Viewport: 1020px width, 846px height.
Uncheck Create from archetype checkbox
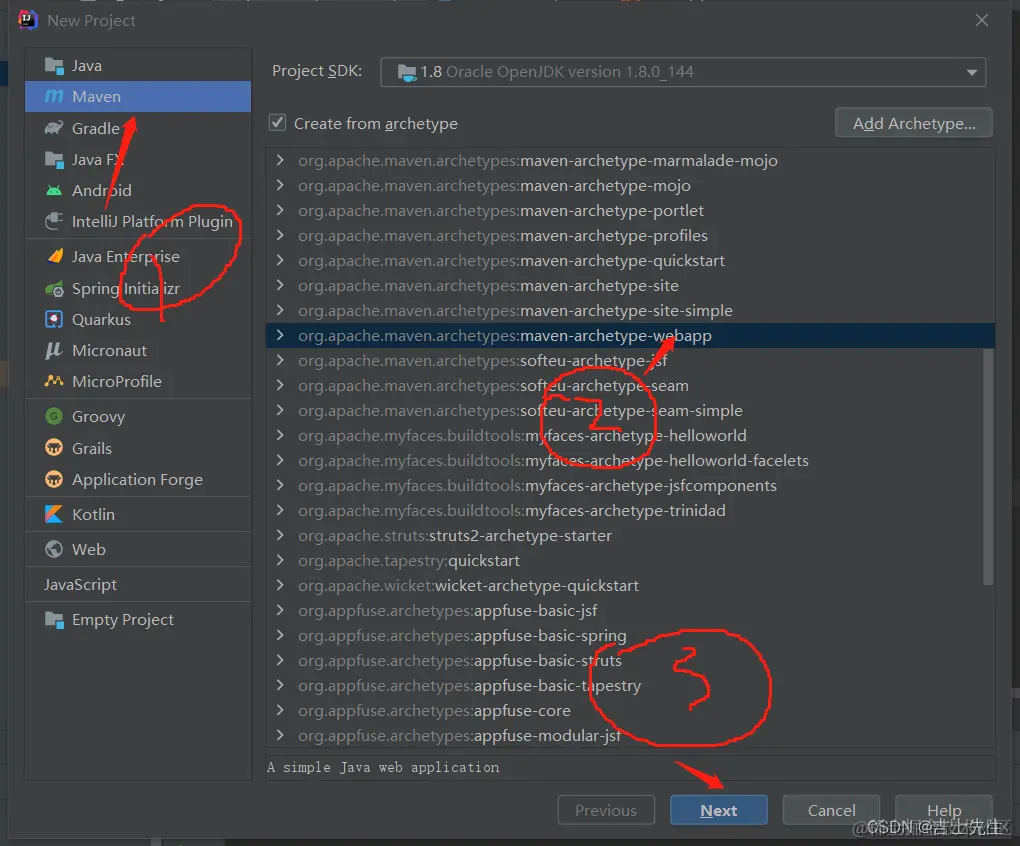click(278, 122)
